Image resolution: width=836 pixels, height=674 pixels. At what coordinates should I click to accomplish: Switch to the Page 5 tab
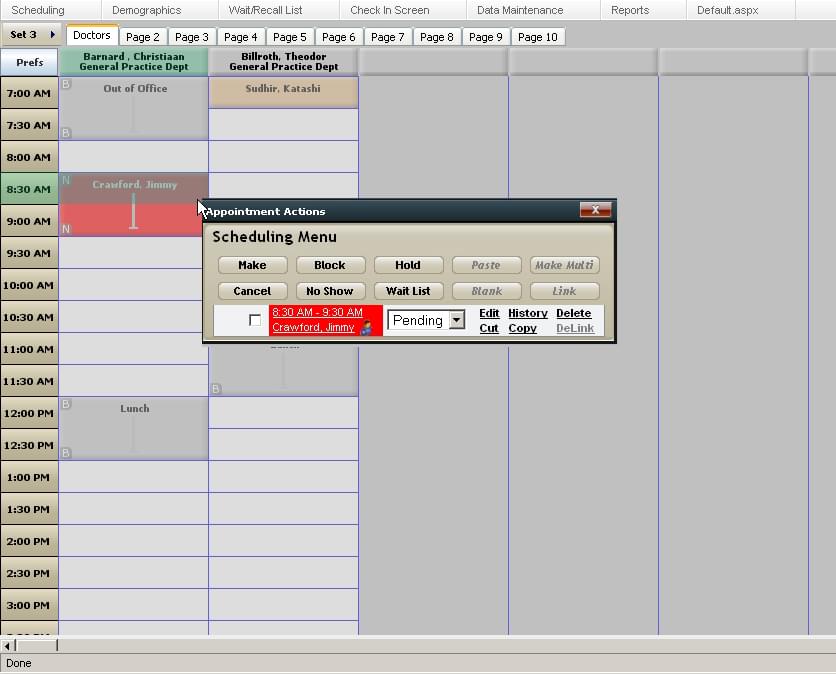click(x=290, y=36)
